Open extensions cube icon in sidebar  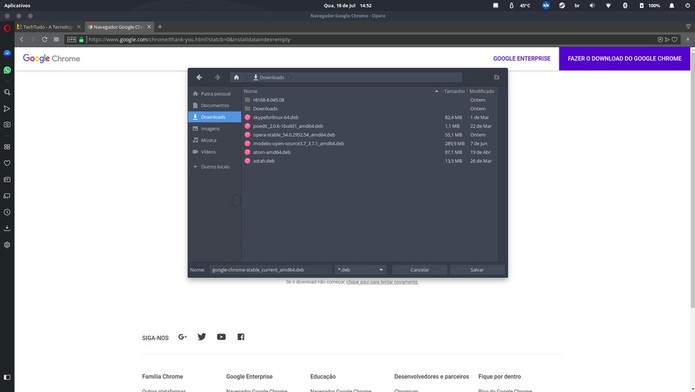7,245
